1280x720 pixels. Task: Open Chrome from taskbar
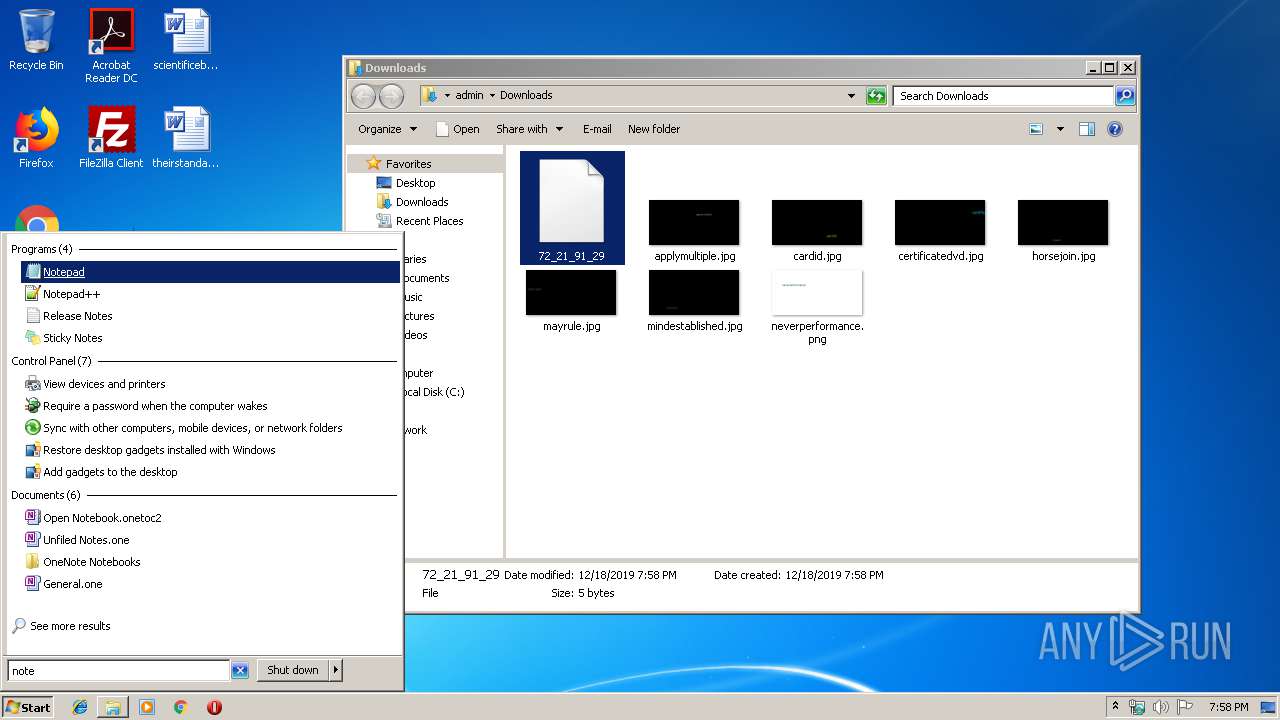tap(181, 707)
